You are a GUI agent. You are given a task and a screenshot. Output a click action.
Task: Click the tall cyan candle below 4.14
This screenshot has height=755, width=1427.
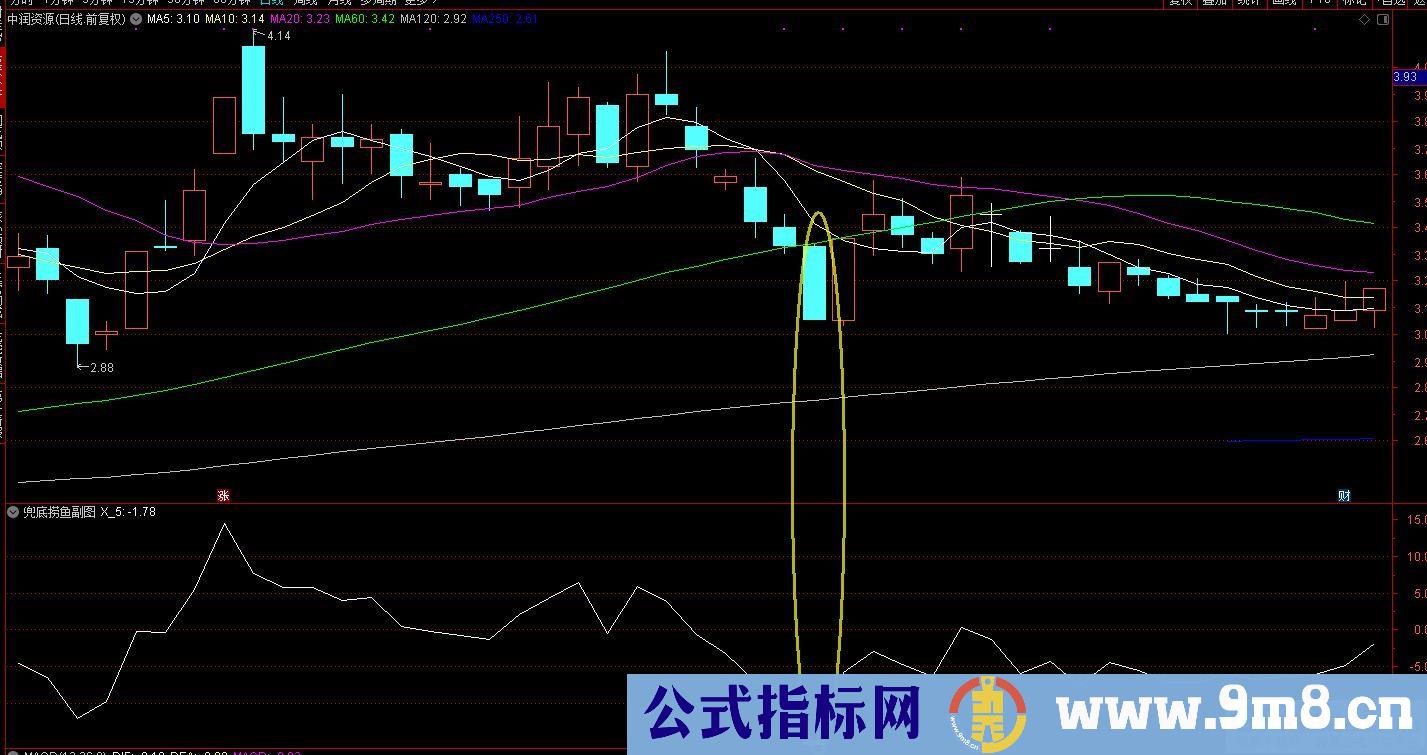(x=253, y=90)
